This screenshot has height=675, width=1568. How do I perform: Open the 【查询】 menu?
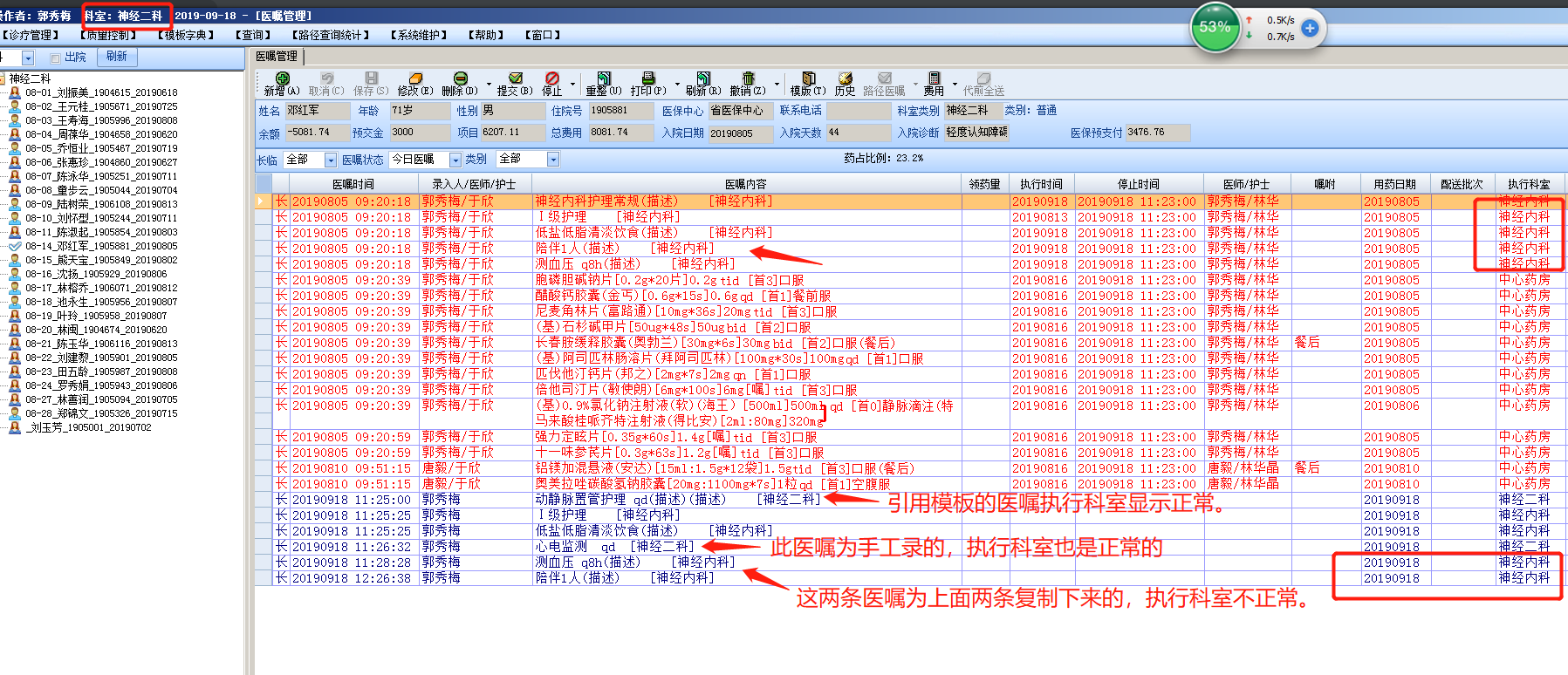tap(252, 35)
